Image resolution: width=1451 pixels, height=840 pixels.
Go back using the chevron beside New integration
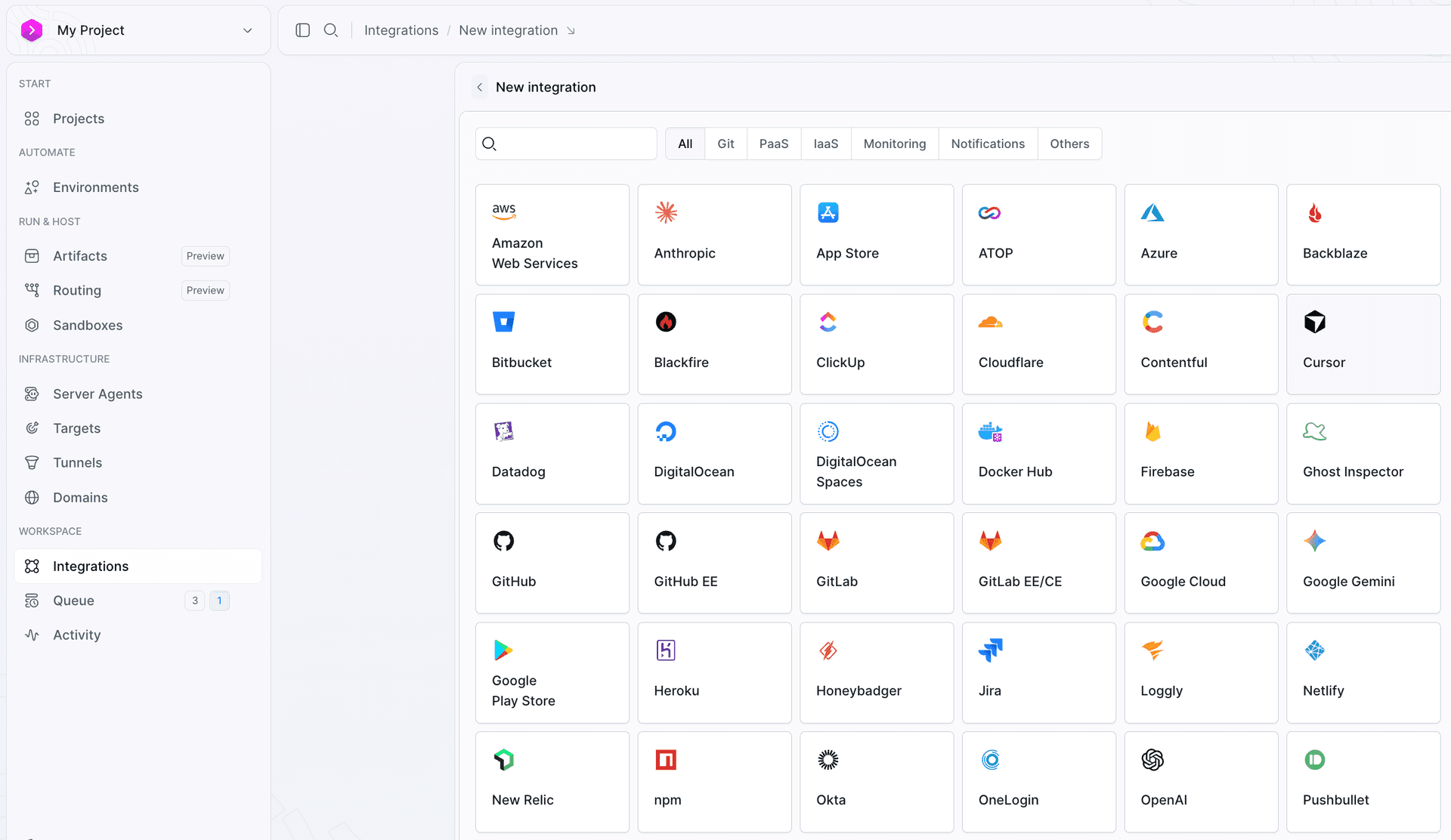pos(480,87)
